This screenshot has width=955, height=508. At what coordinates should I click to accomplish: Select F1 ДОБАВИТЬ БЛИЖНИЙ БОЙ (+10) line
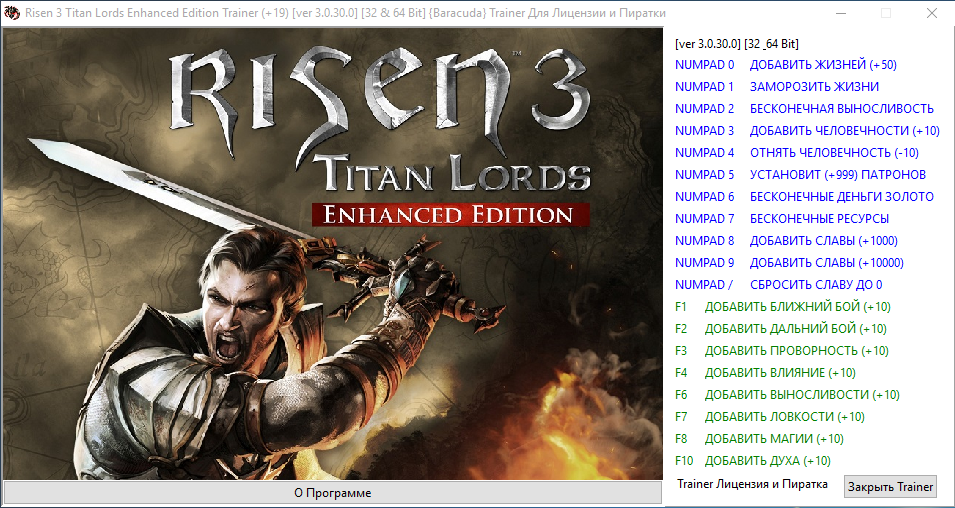[x=783, y=306]
